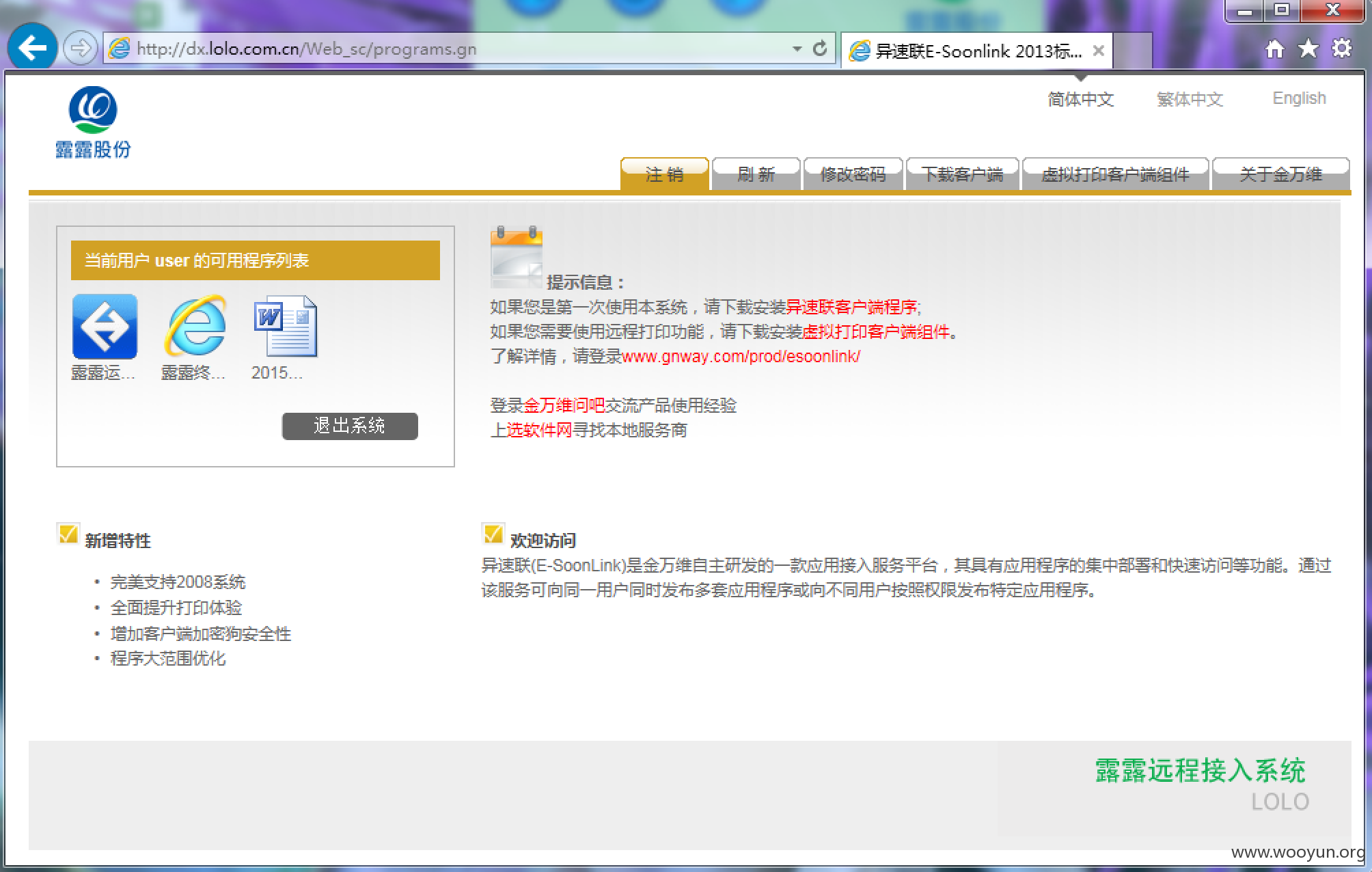
Task: Click the 注销 tab
Action: tap(664, 174)
